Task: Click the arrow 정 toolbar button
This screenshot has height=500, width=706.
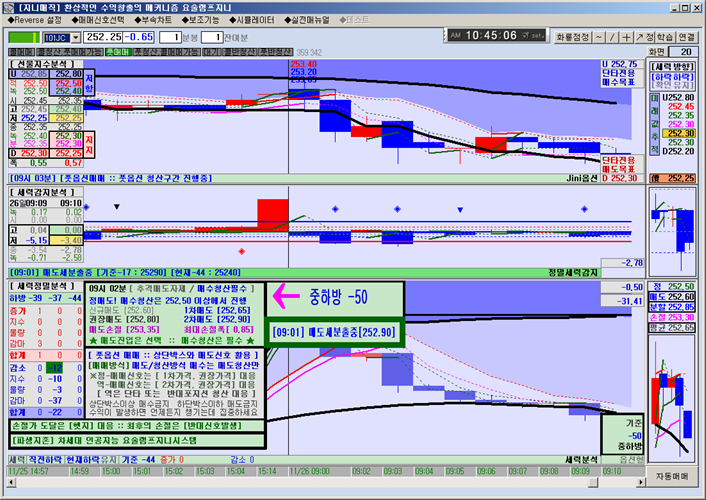Action: [x=644, y=37]
